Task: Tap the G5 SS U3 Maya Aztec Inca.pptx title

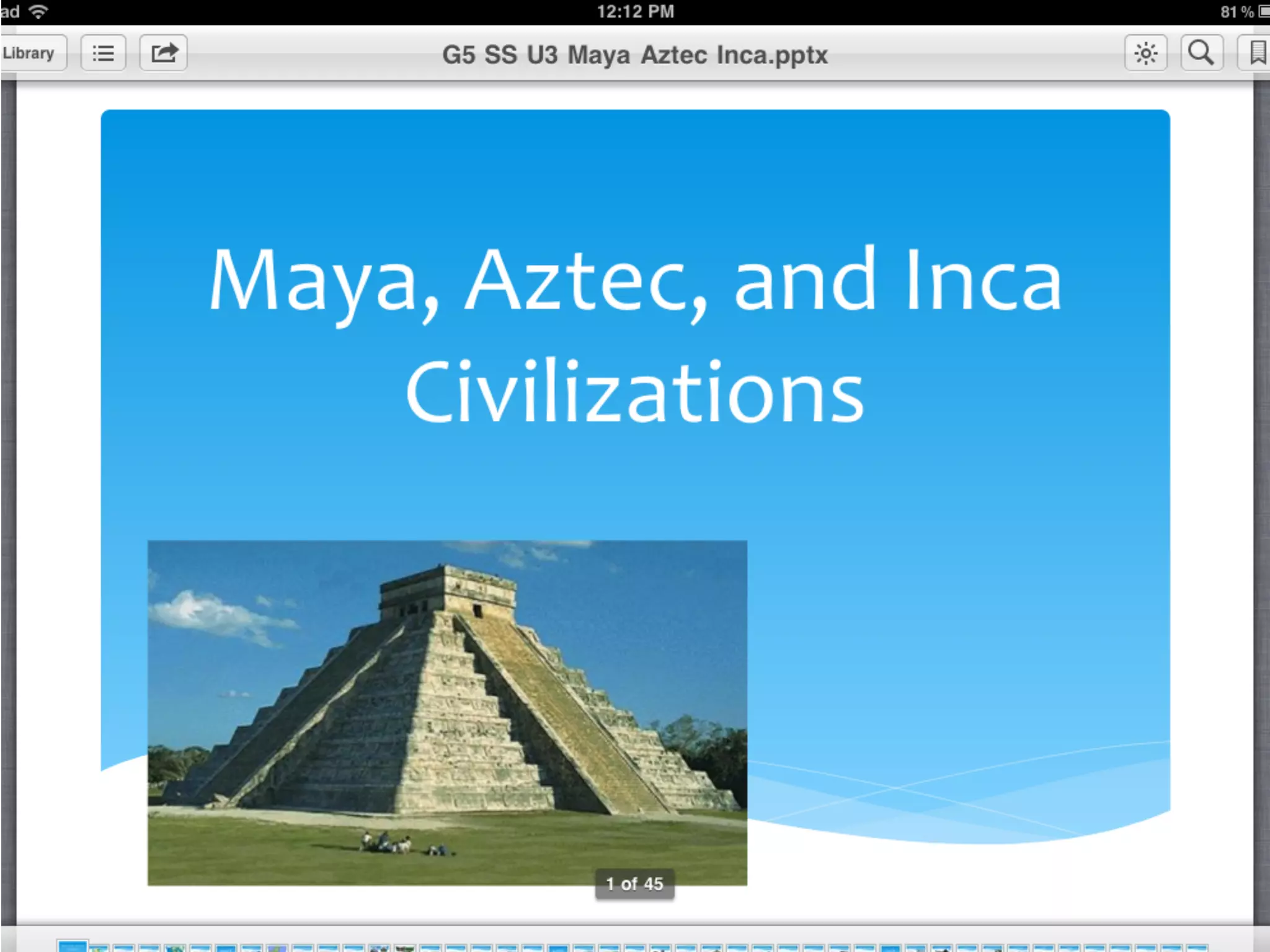Action: (635, 55)
